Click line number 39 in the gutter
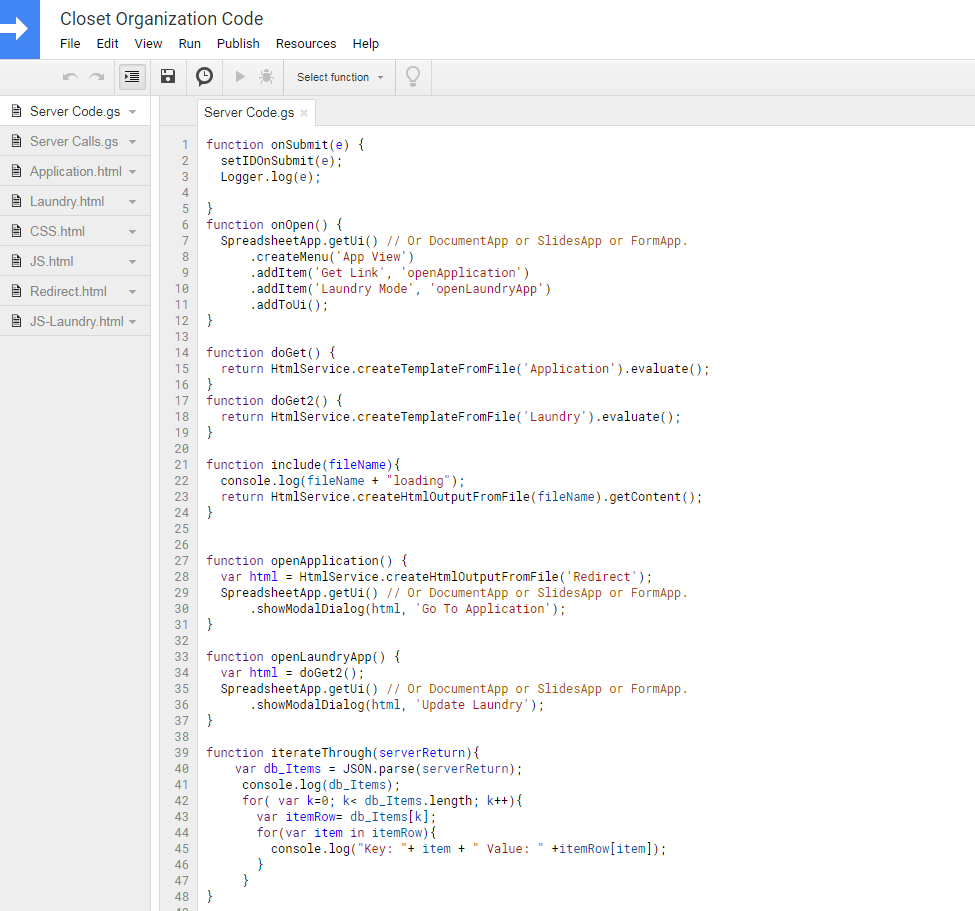This screenshot has height=911, width=975. 182,753
